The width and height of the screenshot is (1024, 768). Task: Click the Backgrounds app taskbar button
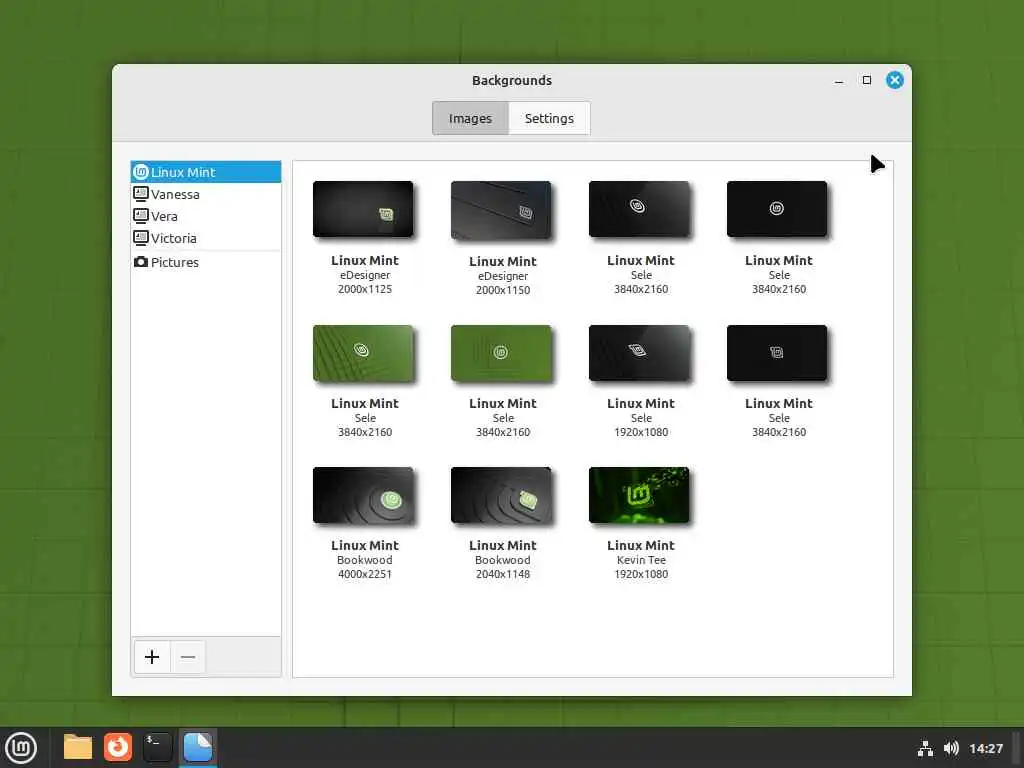click(x=197, y=747)
